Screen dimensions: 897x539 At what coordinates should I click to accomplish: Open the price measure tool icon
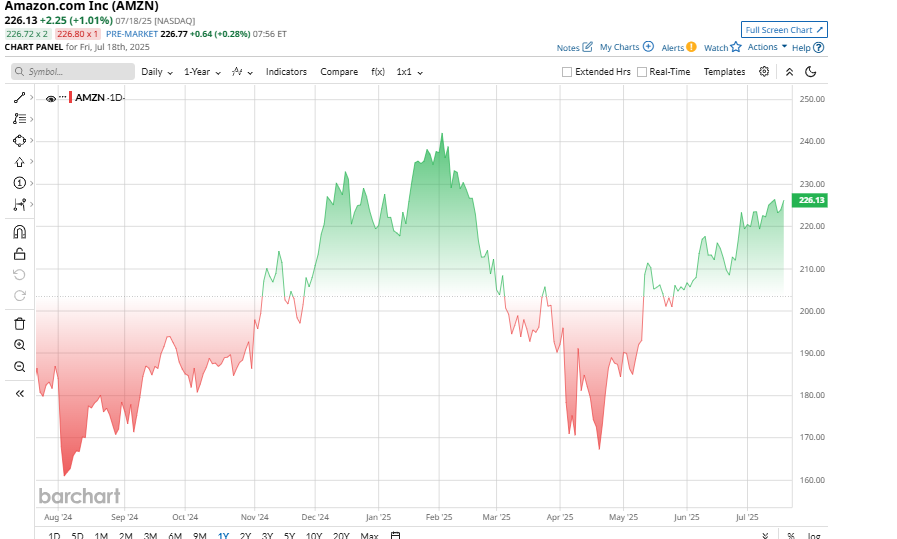coord(19,204)
